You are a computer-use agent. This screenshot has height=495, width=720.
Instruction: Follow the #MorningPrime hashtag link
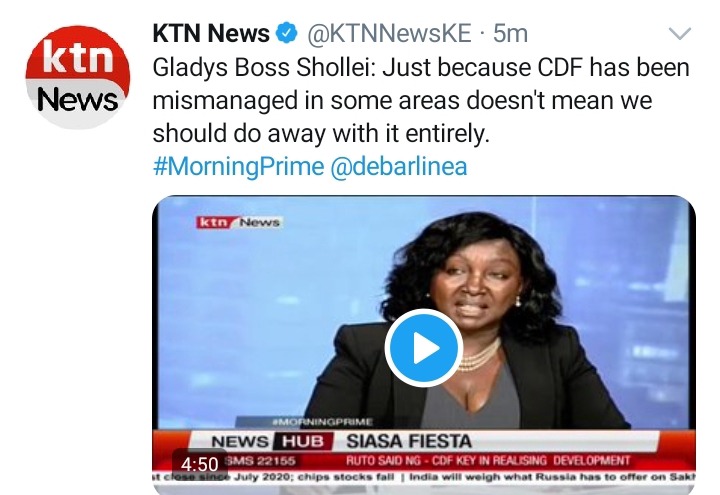(238, 166)
